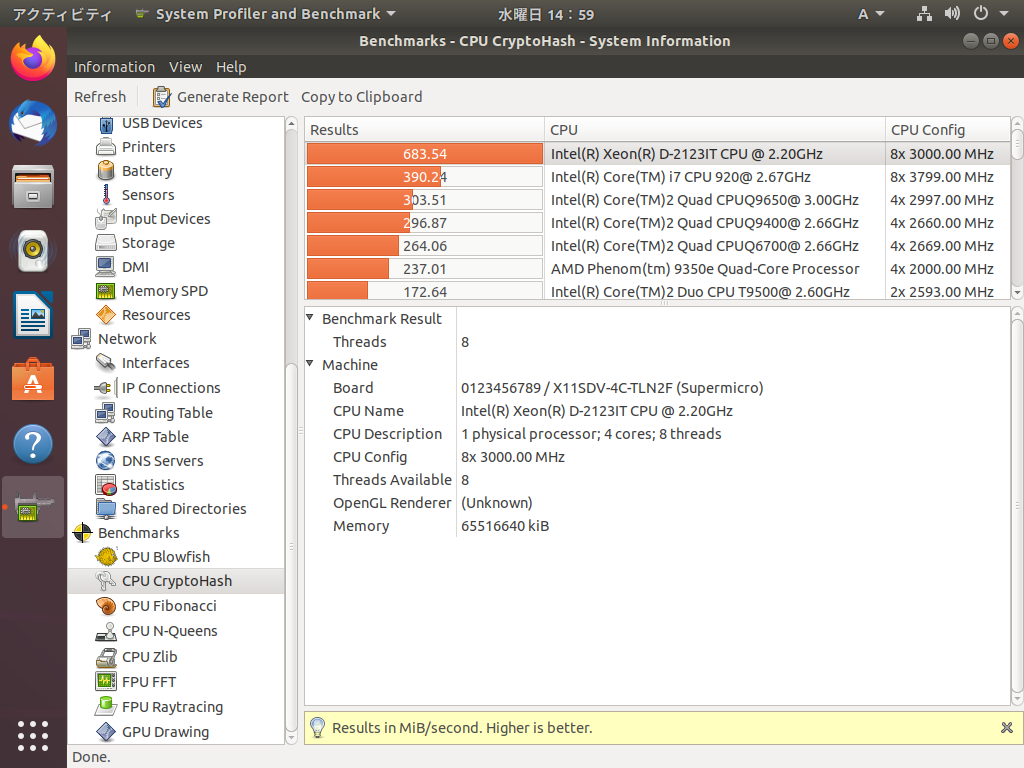The image size is (1024, 768).
Task: Open the DNS Servers globe icon
Action: coord(106,461)
